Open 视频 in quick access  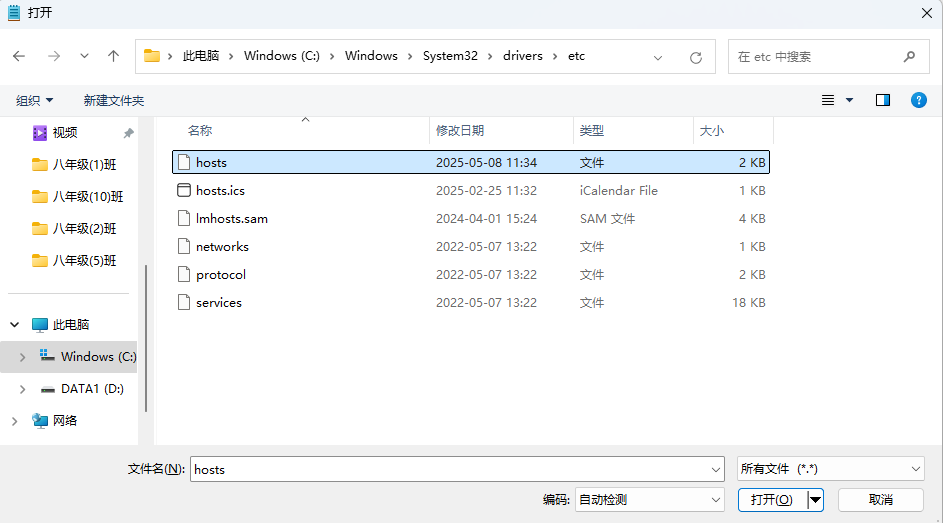(65, 133)
